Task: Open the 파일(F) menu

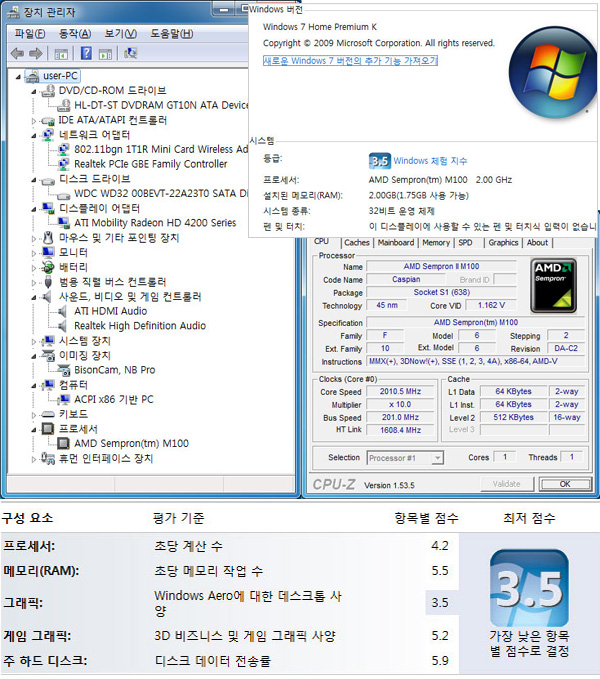Action: coord(30,33)
